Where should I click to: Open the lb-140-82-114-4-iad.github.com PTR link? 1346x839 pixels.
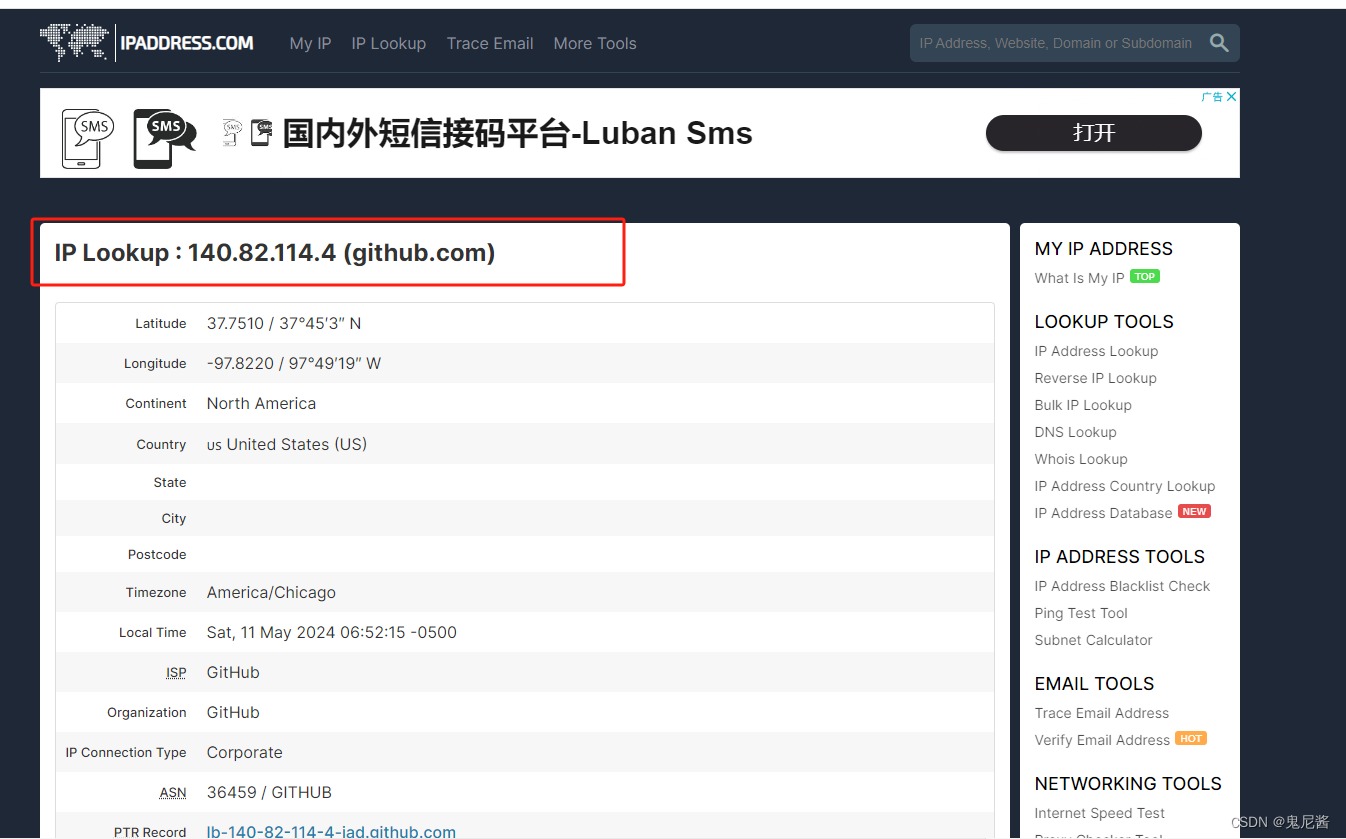click(331, 831)
